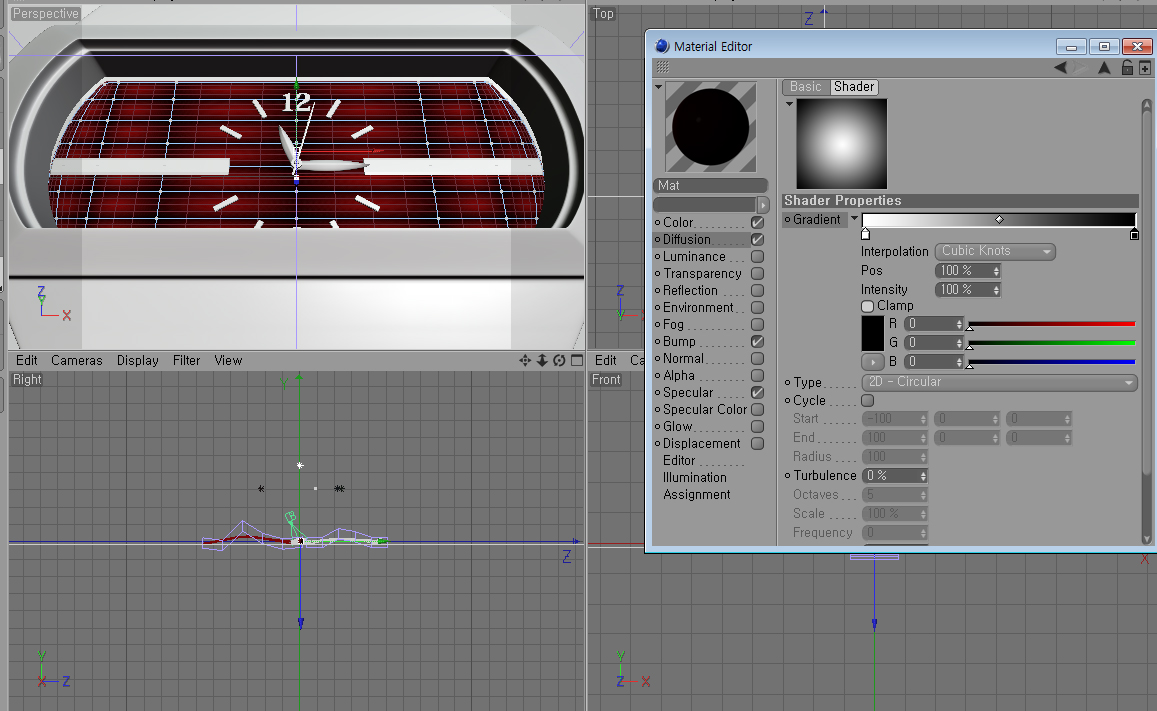Disable the Bump channel checkbox
Viewport: 1157px width, 711px height.
pos(757,342)
